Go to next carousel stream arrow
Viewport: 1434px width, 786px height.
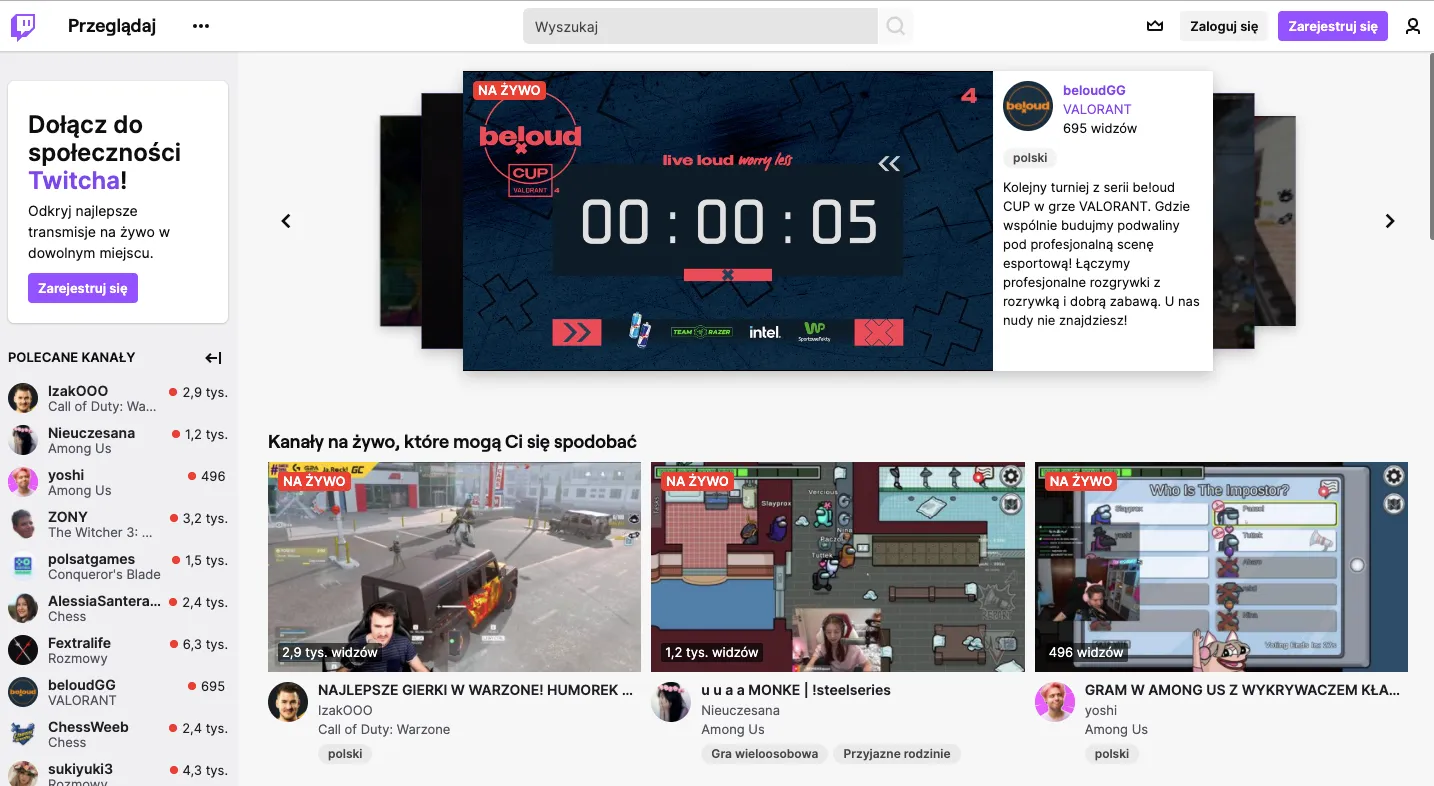(x=1390, y=221)
